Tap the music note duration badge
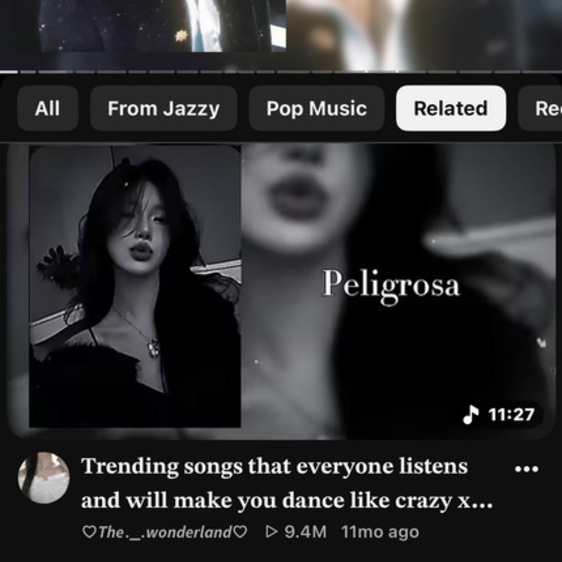This screenshot has height=562, width=562. click(499, 415)
